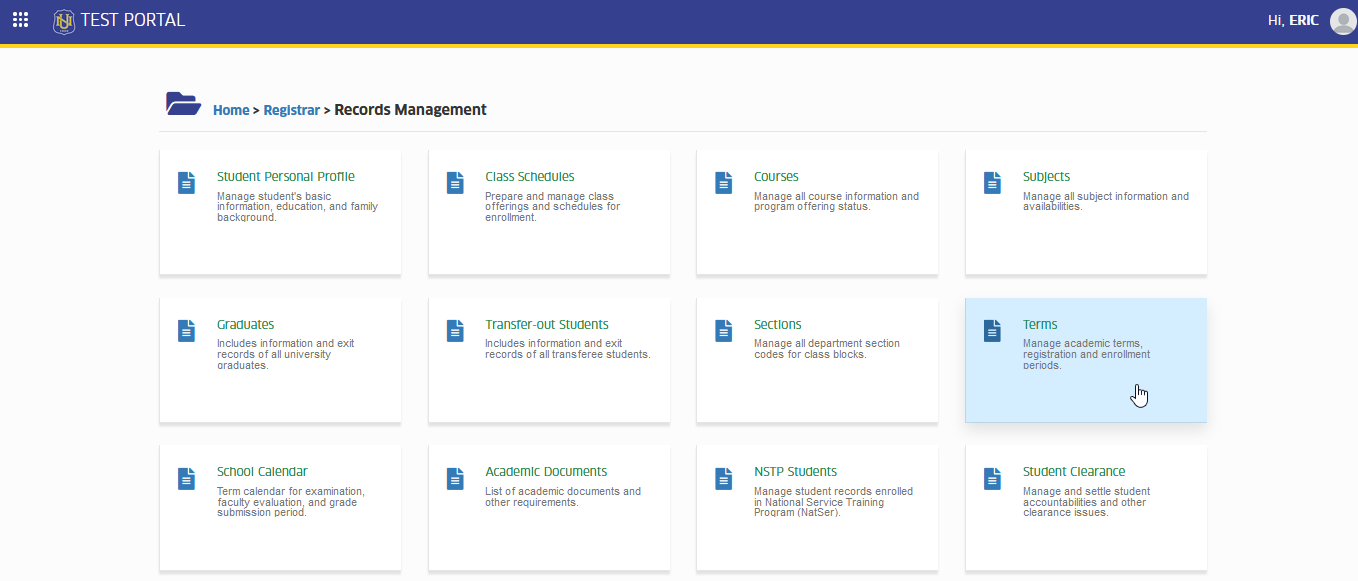Click 'National Service Training Program' description
The image size is (1358, 581).
click(833, 502)
